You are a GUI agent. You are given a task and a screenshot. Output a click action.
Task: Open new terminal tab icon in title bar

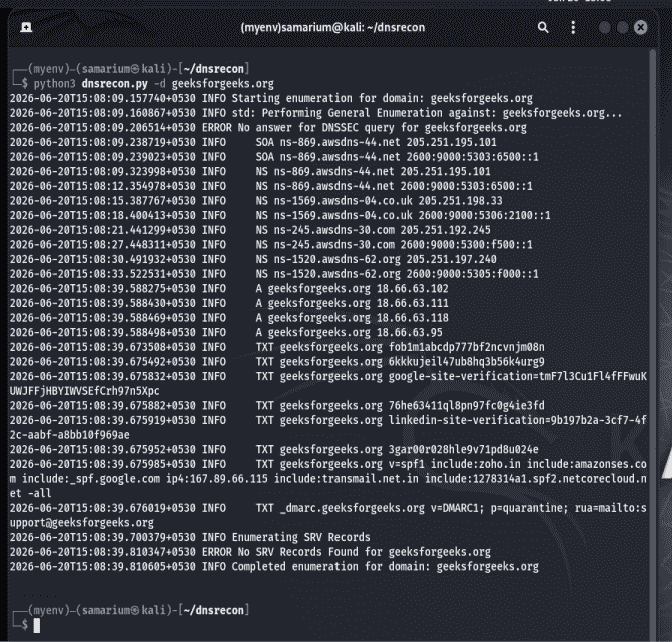click(x=26, y=27)
